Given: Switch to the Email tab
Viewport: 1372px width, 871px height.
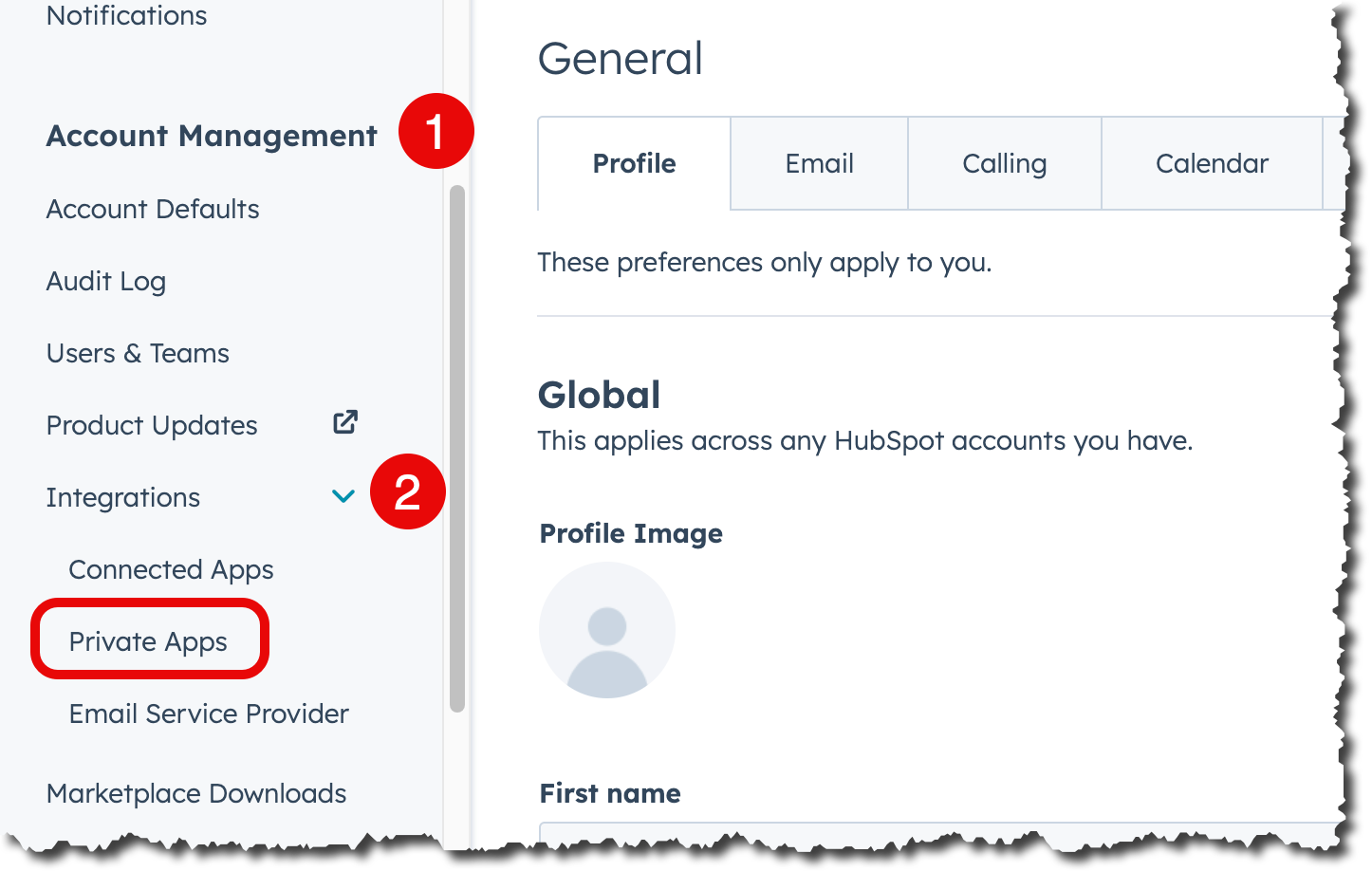Looking at the screenshot, I should pyautogui.click(x=819, y=163).
